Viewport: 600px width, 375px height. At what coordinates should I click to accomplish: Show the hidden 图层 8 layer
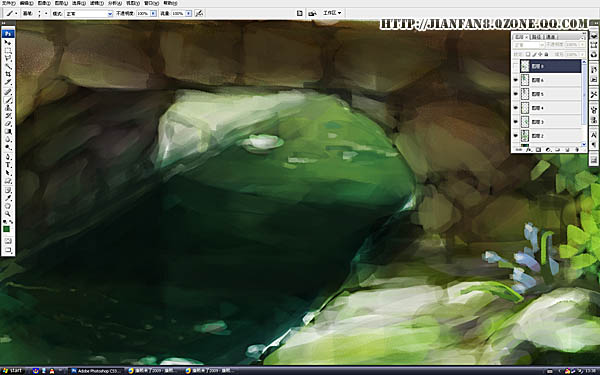(x=515, y=66)
